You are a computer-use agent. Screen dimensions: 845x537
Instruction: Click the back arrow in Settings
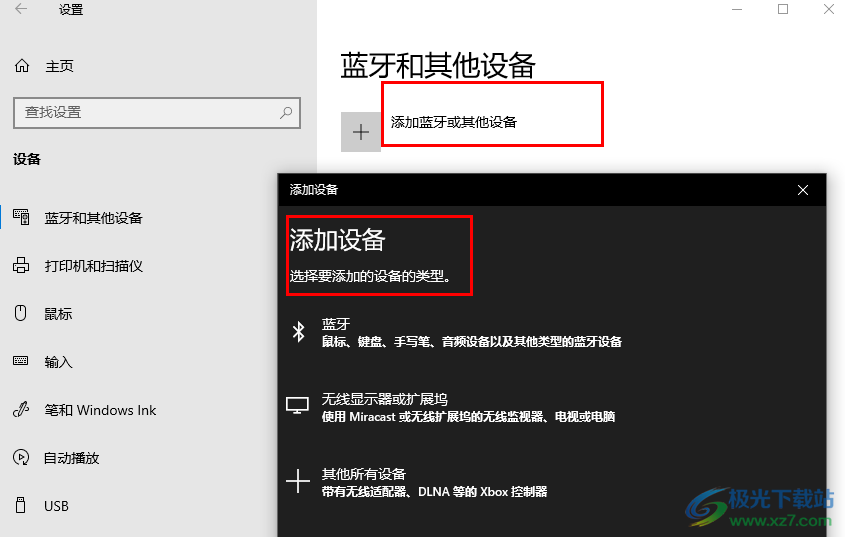point(21,9)
